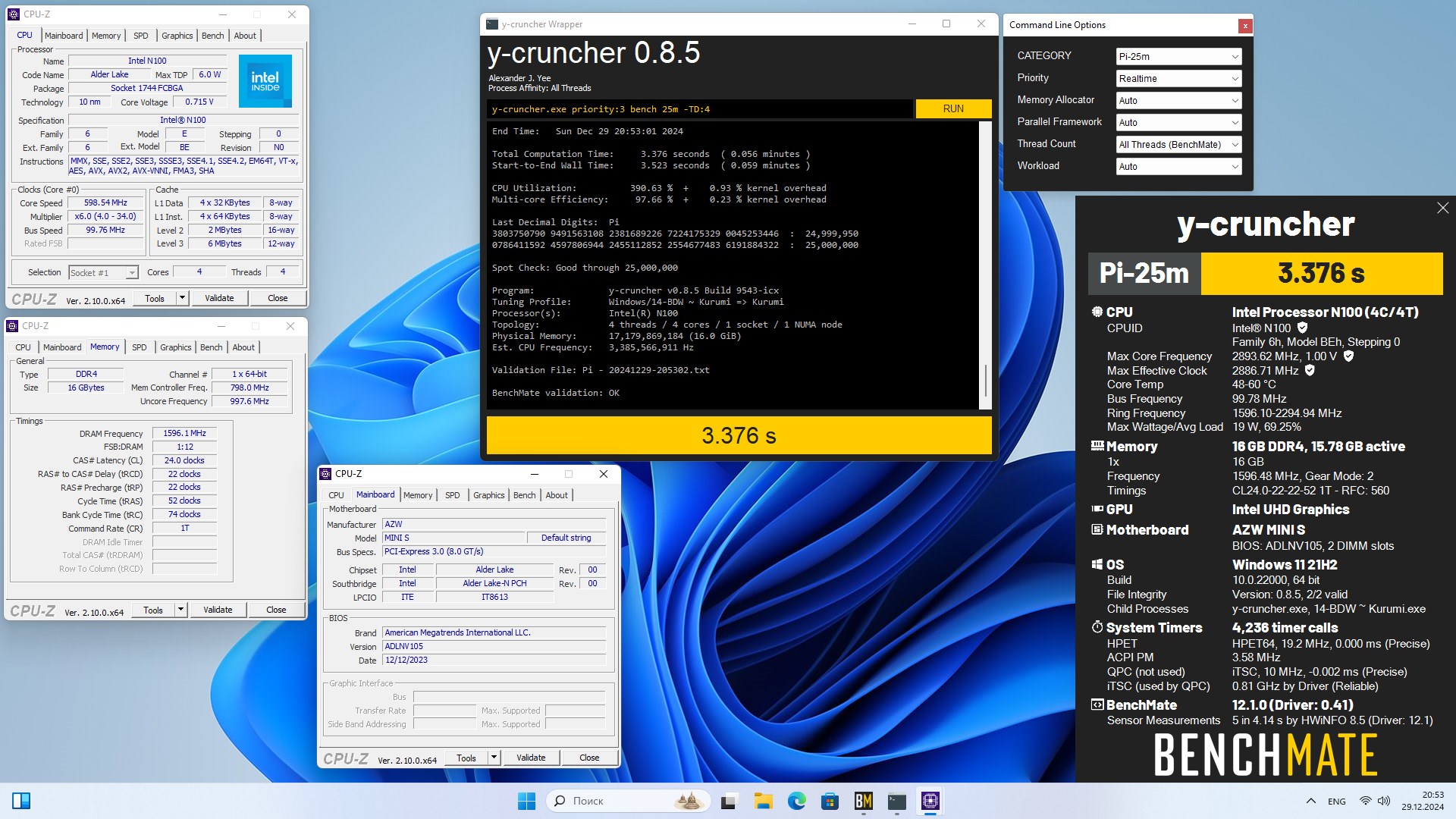Viewport: 1456px width, 819px height.
Task: Open volume control in system tray
Action: 1383,801
